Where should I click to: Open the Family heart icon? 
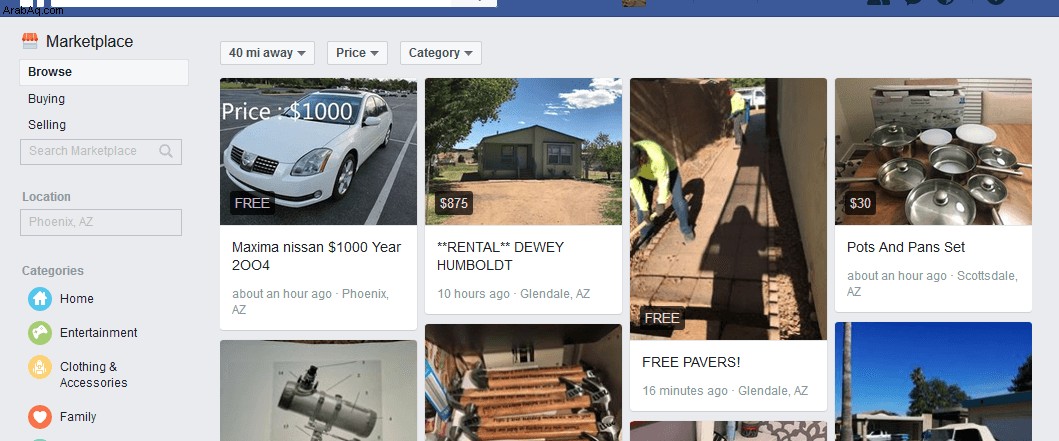pyautogui.click(x=40, y=417)
